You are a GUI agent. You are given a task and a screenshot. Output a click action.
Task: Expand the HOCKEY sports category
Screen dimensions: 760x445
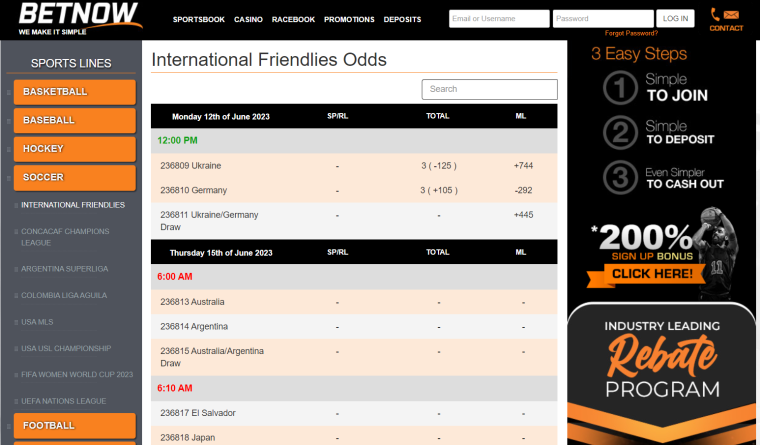pyautogui.click(x=75, y=149)
